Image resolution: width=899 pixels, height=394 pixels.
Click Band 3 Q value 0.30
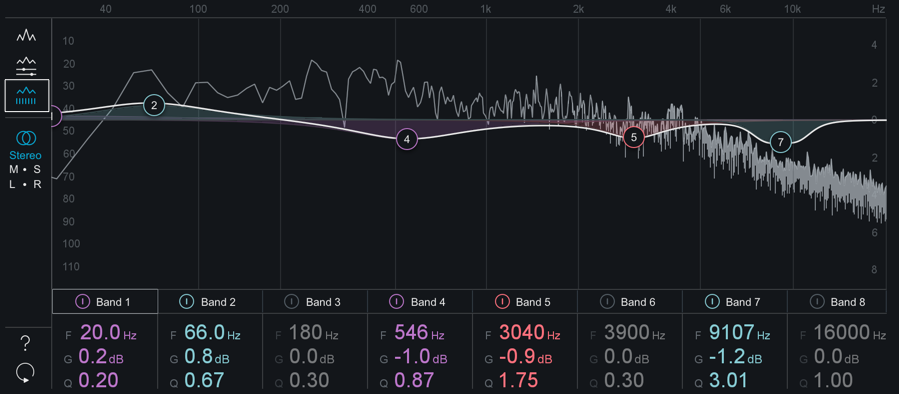(x=309, y=380)
